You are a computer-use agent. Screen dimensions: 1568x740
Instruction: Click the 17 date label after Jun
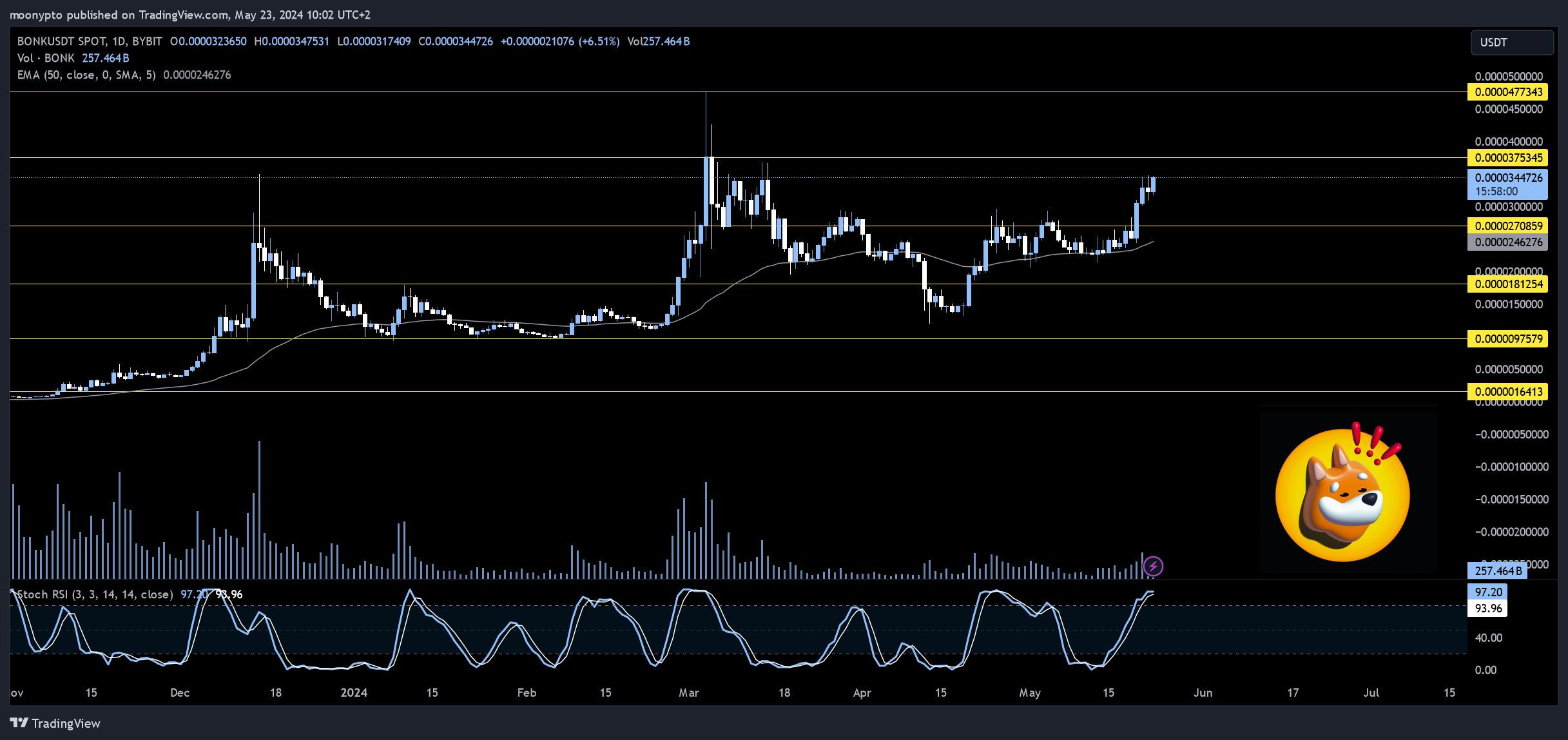pyautogui.click(x=1293, y=693)
